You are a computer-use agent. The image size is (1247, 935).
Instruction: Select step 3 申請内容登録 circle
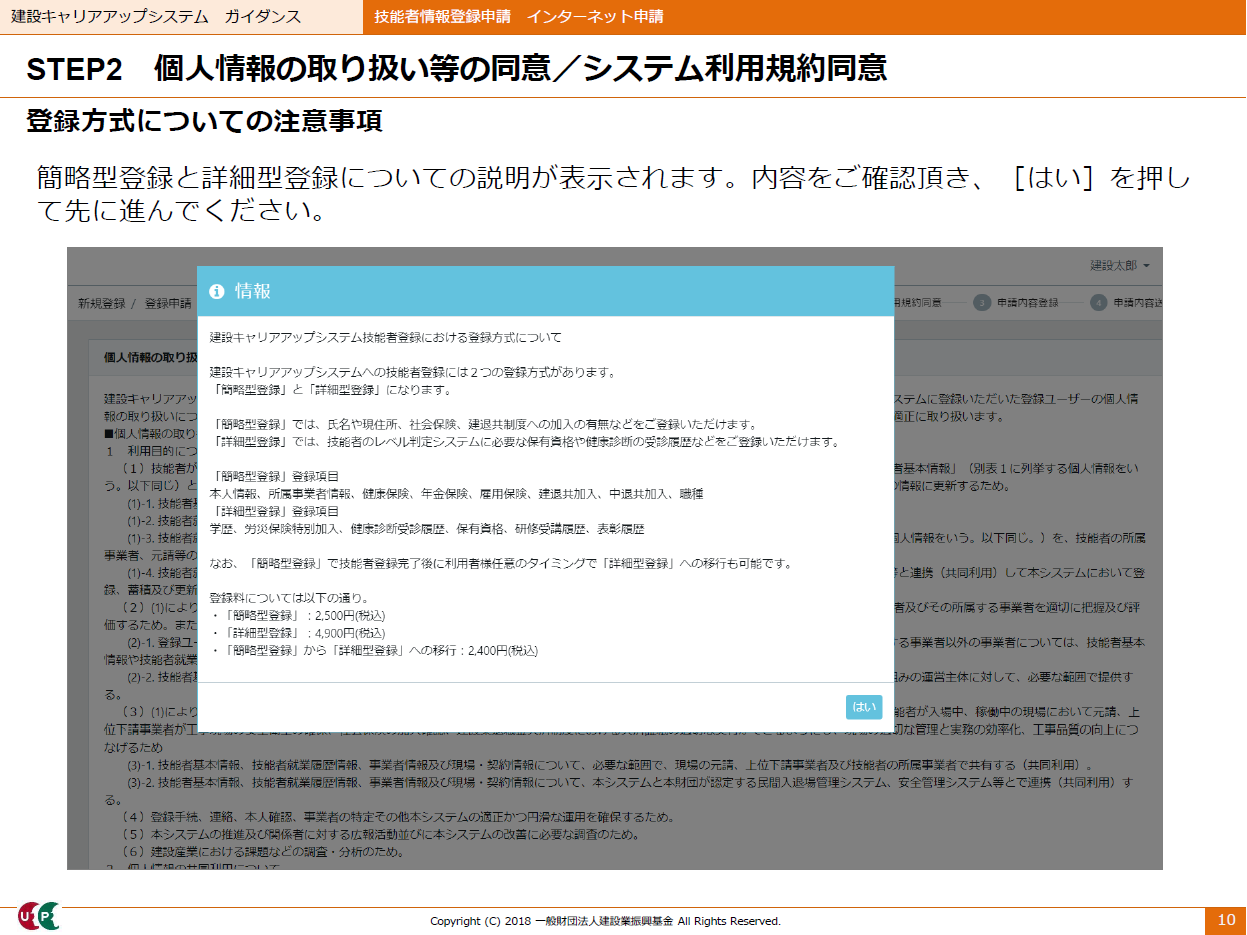tap(982, 303)
